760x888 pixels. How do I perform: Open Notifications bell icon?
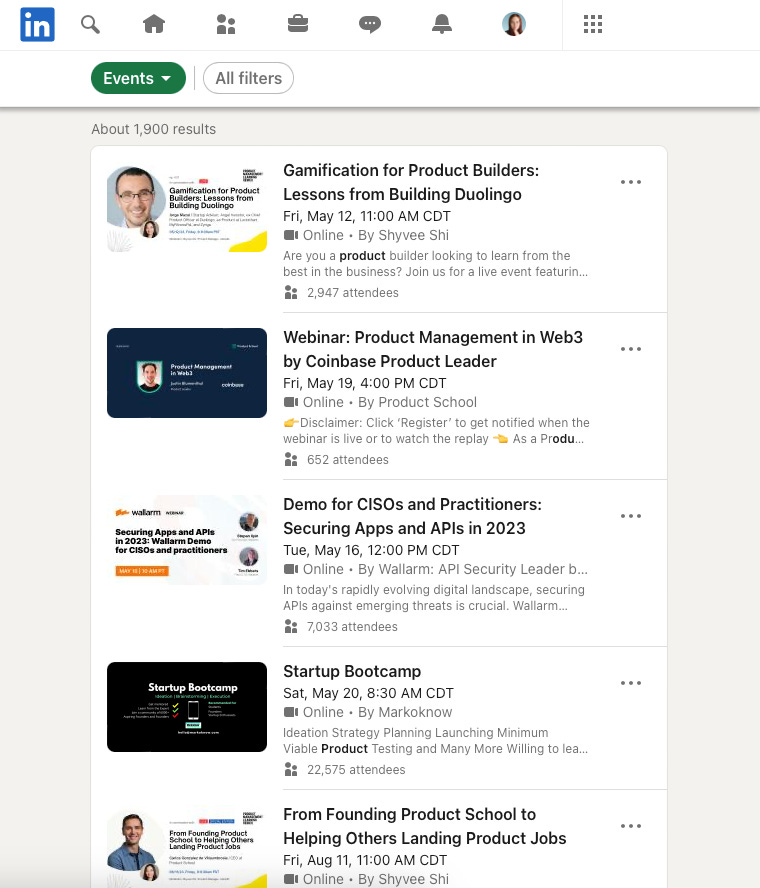tap(442, 24)
